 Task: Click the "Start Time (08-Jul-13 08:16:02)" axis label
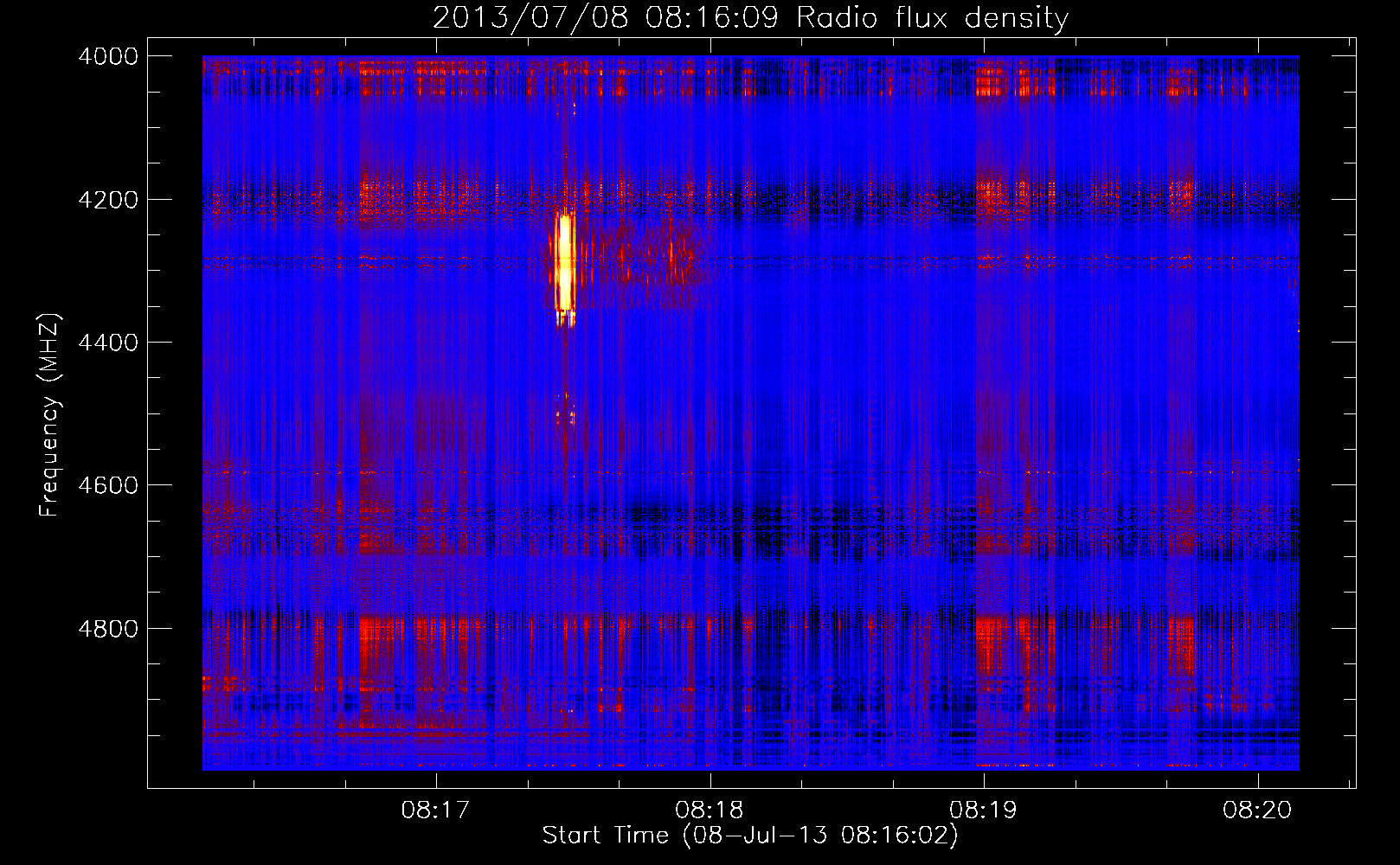point(750,836)
